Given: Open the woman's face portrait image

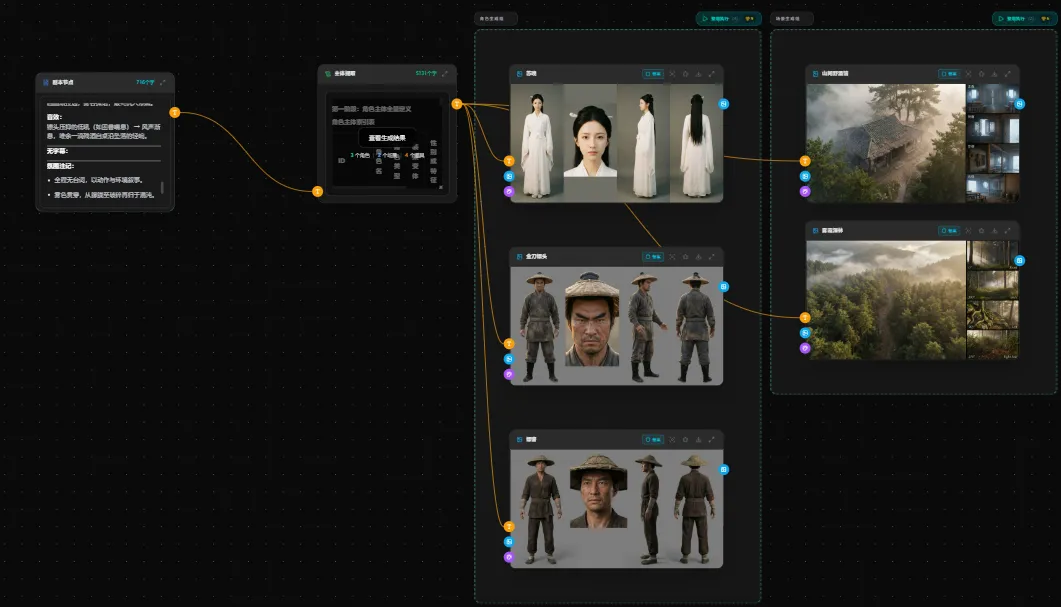Looking at the screenshot, I should [x=590, y=143].
